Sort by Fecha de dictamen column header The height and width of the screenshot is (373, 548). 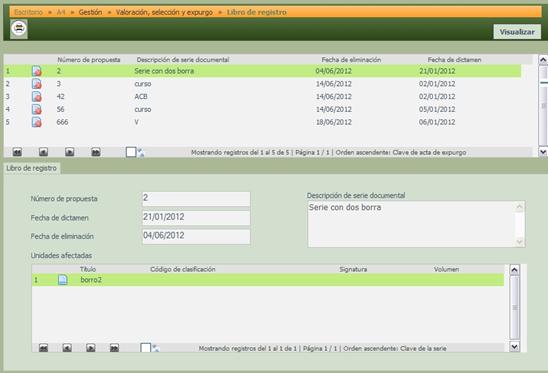[x=454, y=60]
